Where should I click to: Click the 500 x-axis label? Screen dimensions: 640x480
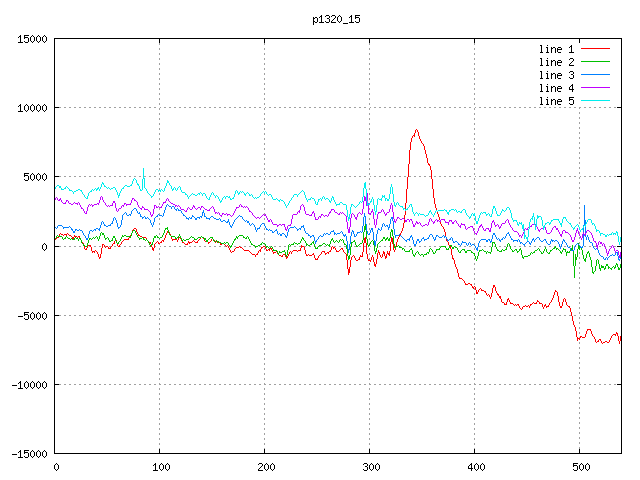tap(581, 467)
